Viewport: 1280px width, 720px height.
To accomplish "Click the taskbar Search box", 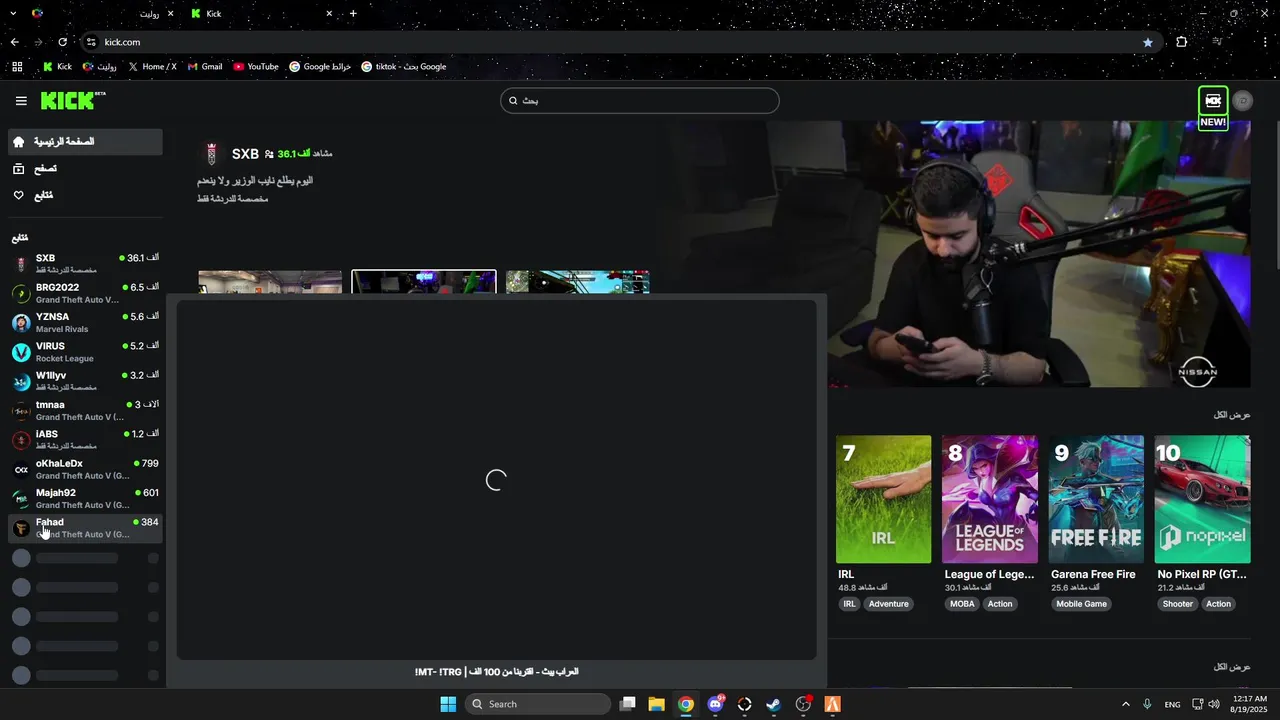I will point(538,704).
